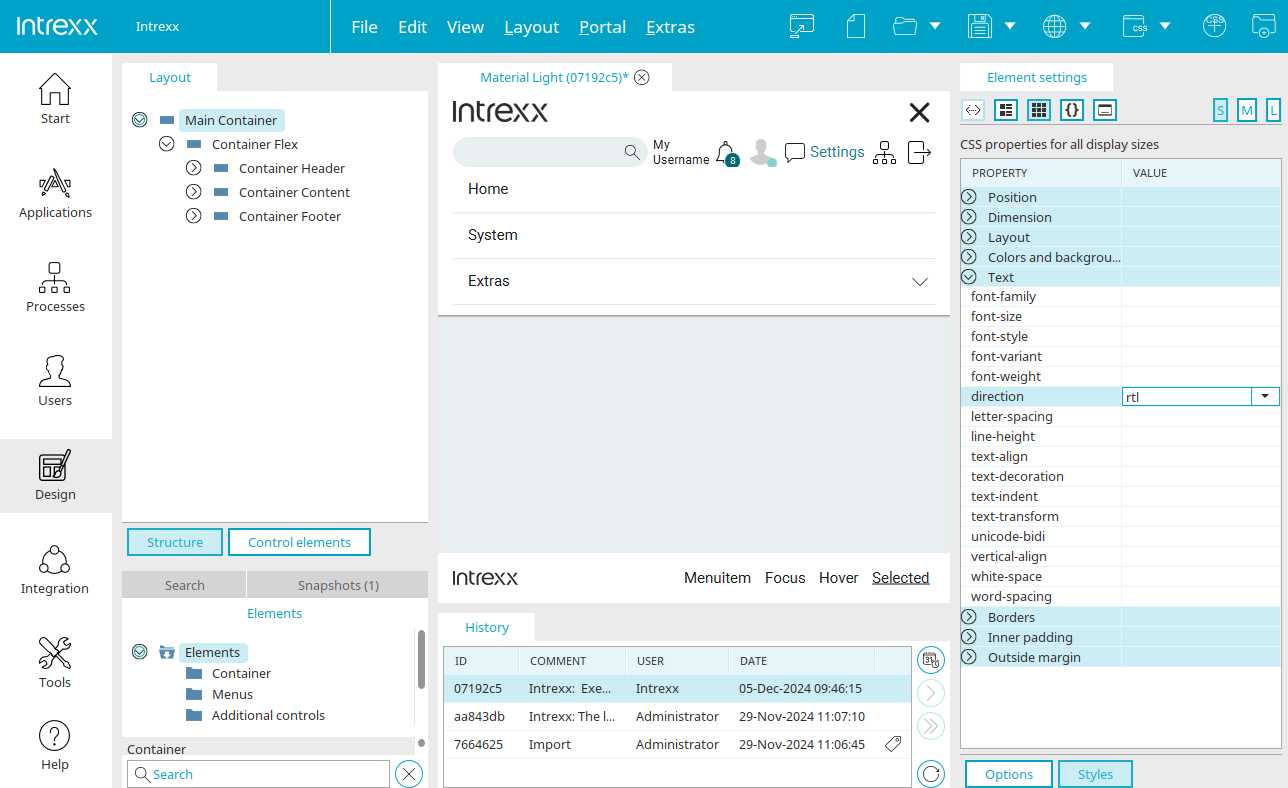
Task: Click the curly braces icon in Element settings
Action: (x=1072, y=110)
